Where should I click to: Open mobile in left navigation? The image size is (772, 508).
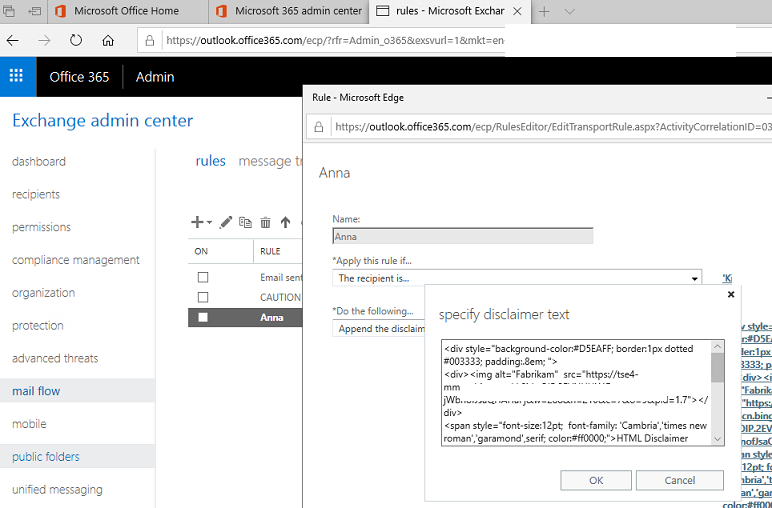pos(29,424)
